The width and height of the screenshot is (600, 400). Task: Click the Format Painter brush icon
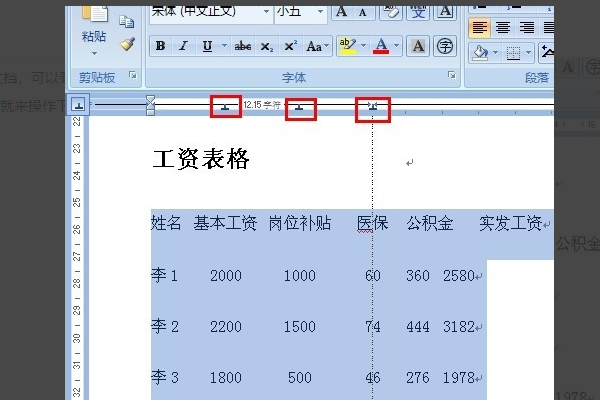tap(127, 44)
